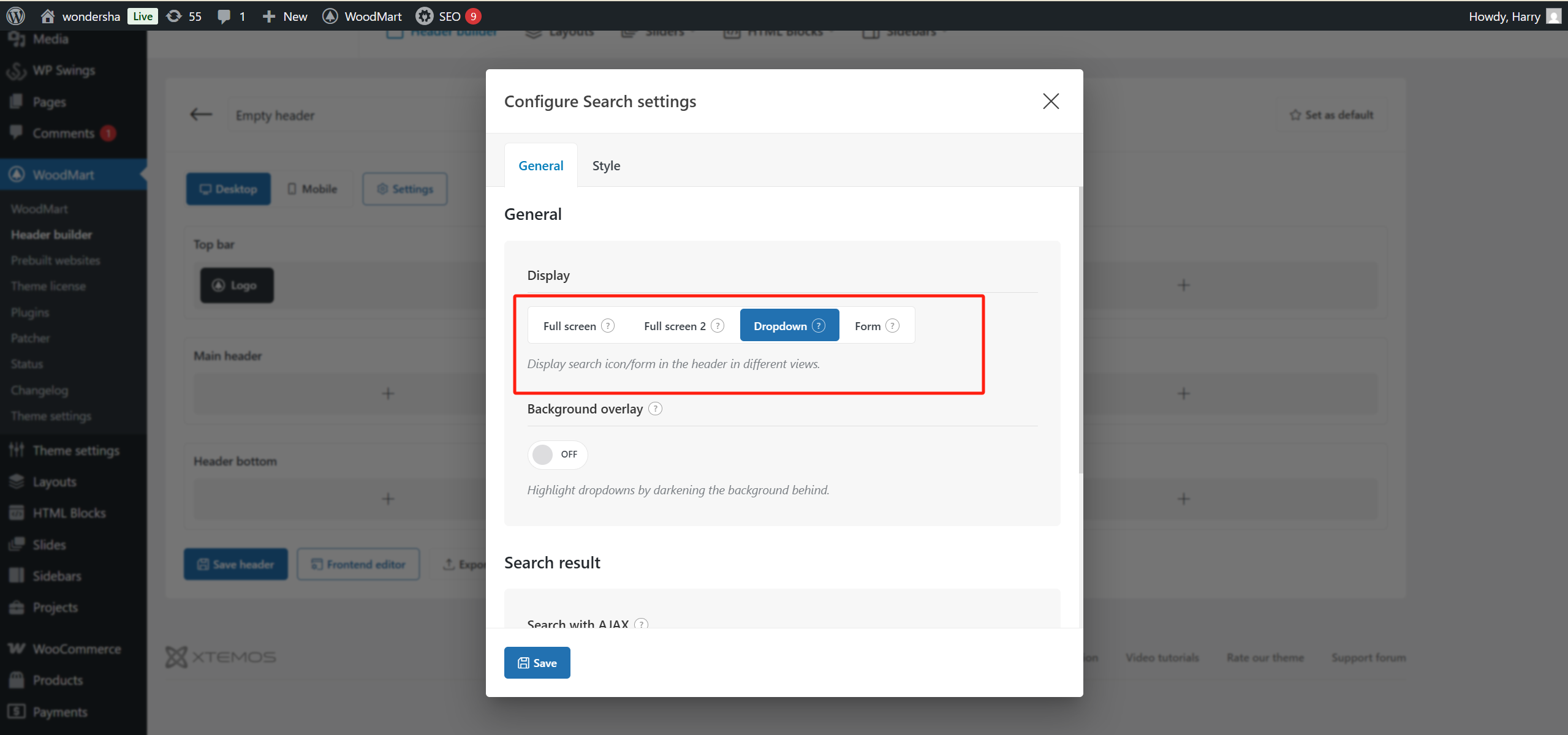The height and width of the screenshot is (735, 1568).
Task: Click the Save header button
Action: click(235, 563)
